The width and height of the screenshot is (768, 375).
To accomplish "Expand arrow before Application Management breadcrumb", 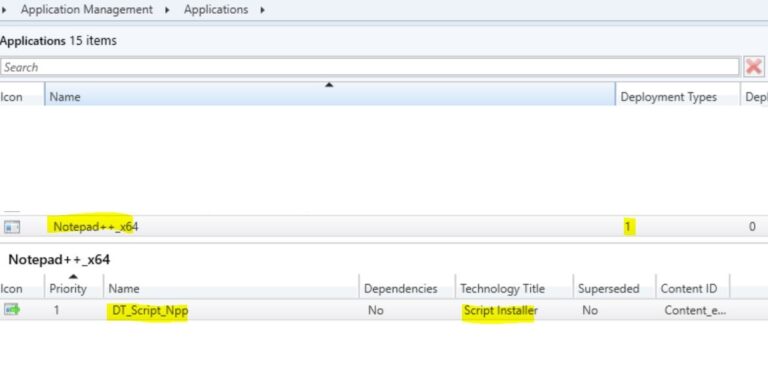I will click(x=3, y=9).
